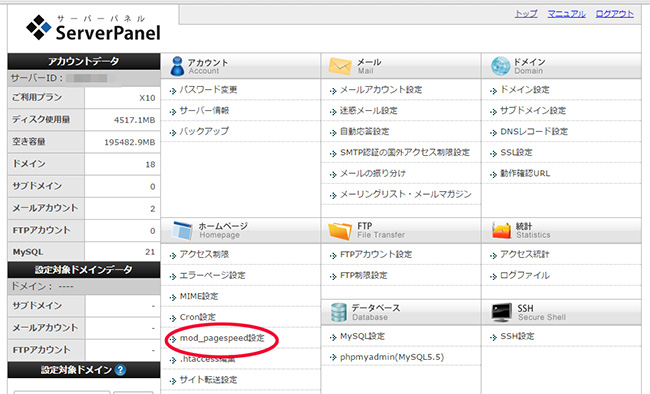Screen dimensions: 650x394
Task: Click the SSH monitor icon
Action: pos(502,312)
